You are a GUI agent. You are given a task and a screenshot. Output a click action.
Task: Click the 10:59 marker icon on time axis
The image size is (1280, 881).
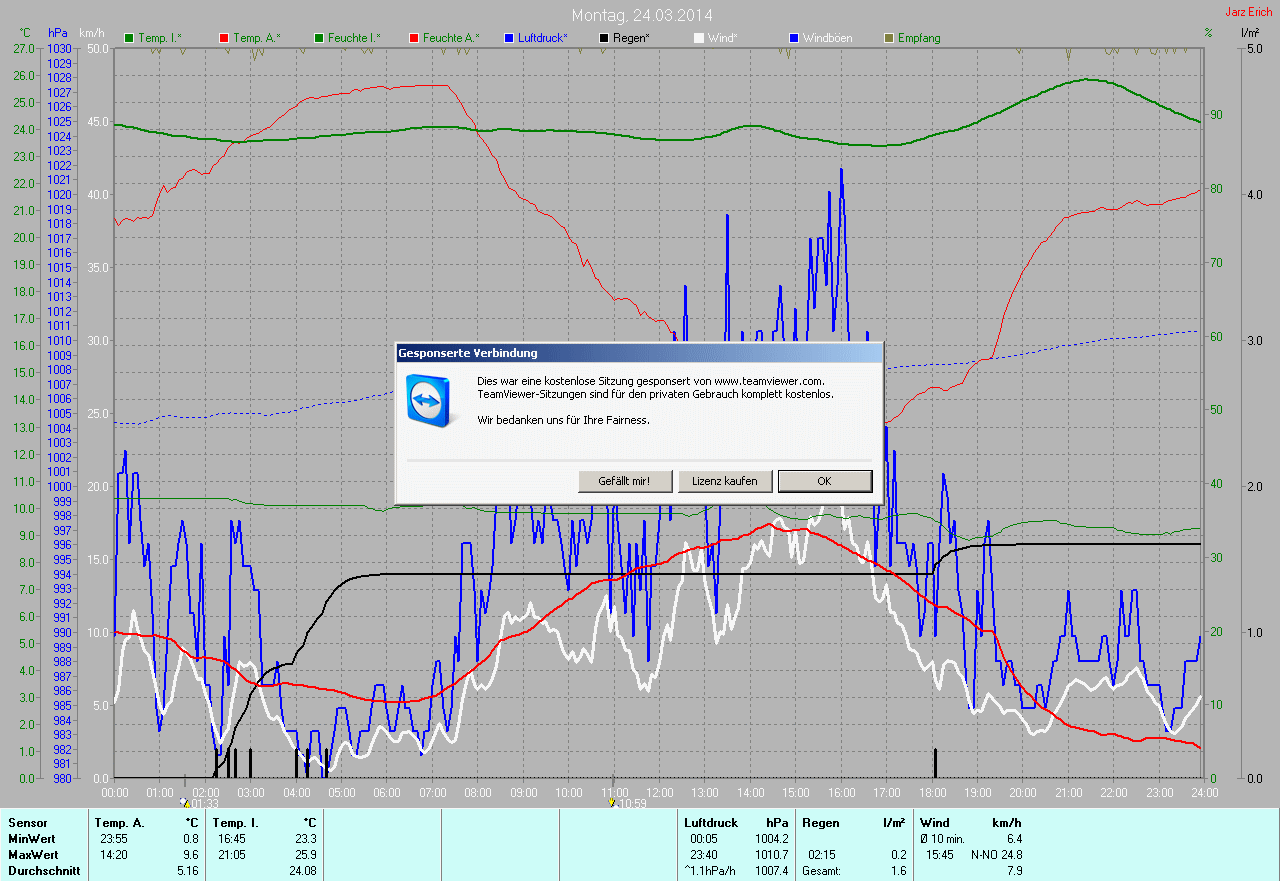[x=612, y=802]
